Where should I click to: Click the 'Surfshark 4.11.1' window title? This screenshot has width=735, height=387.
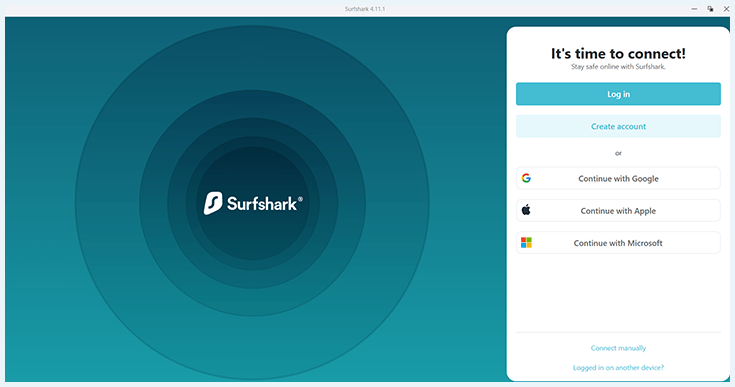[x=365, y=8]
